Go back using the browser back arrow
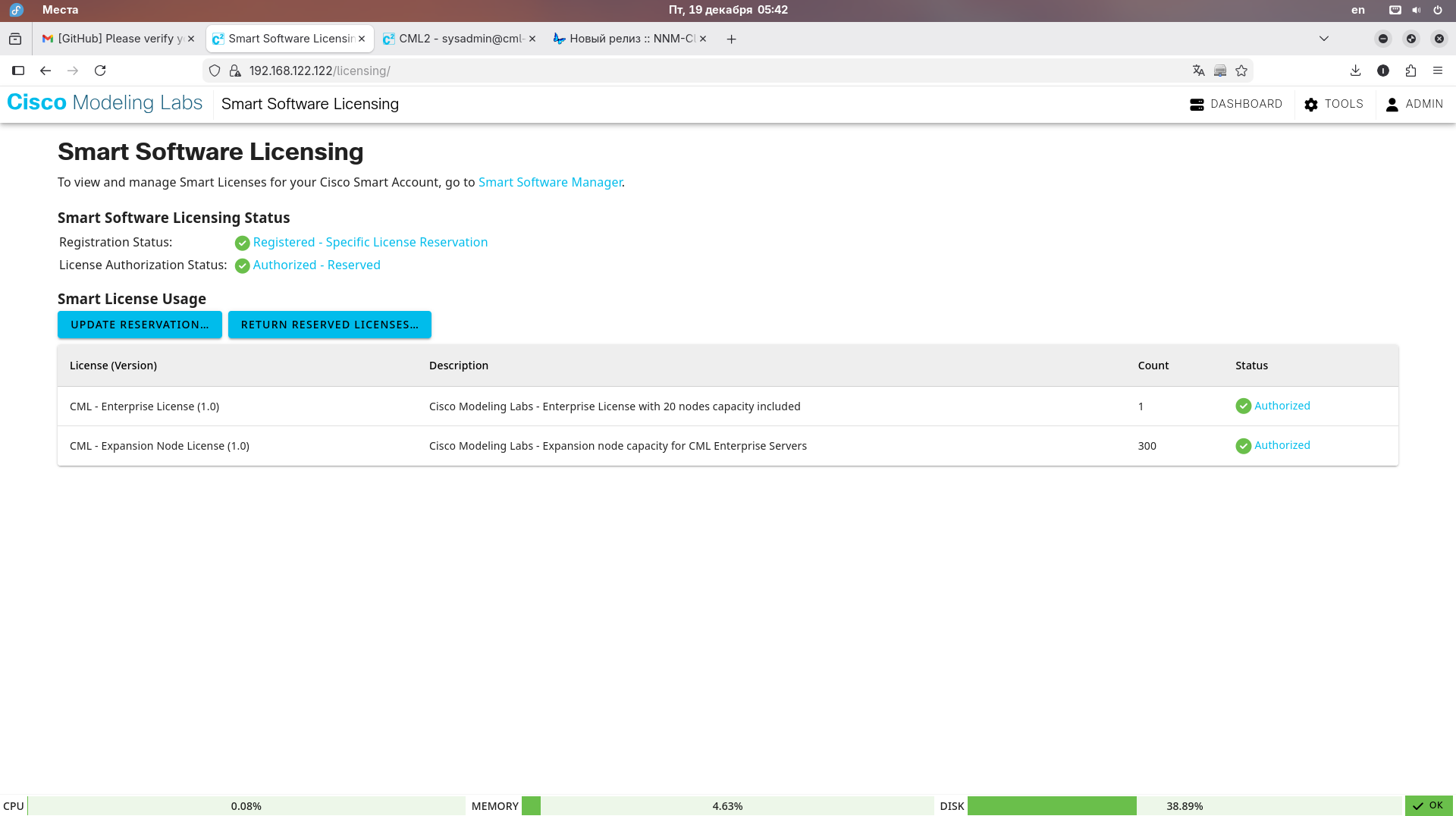1456x816 pixels. pyautogui.click(x=45, y=71)
